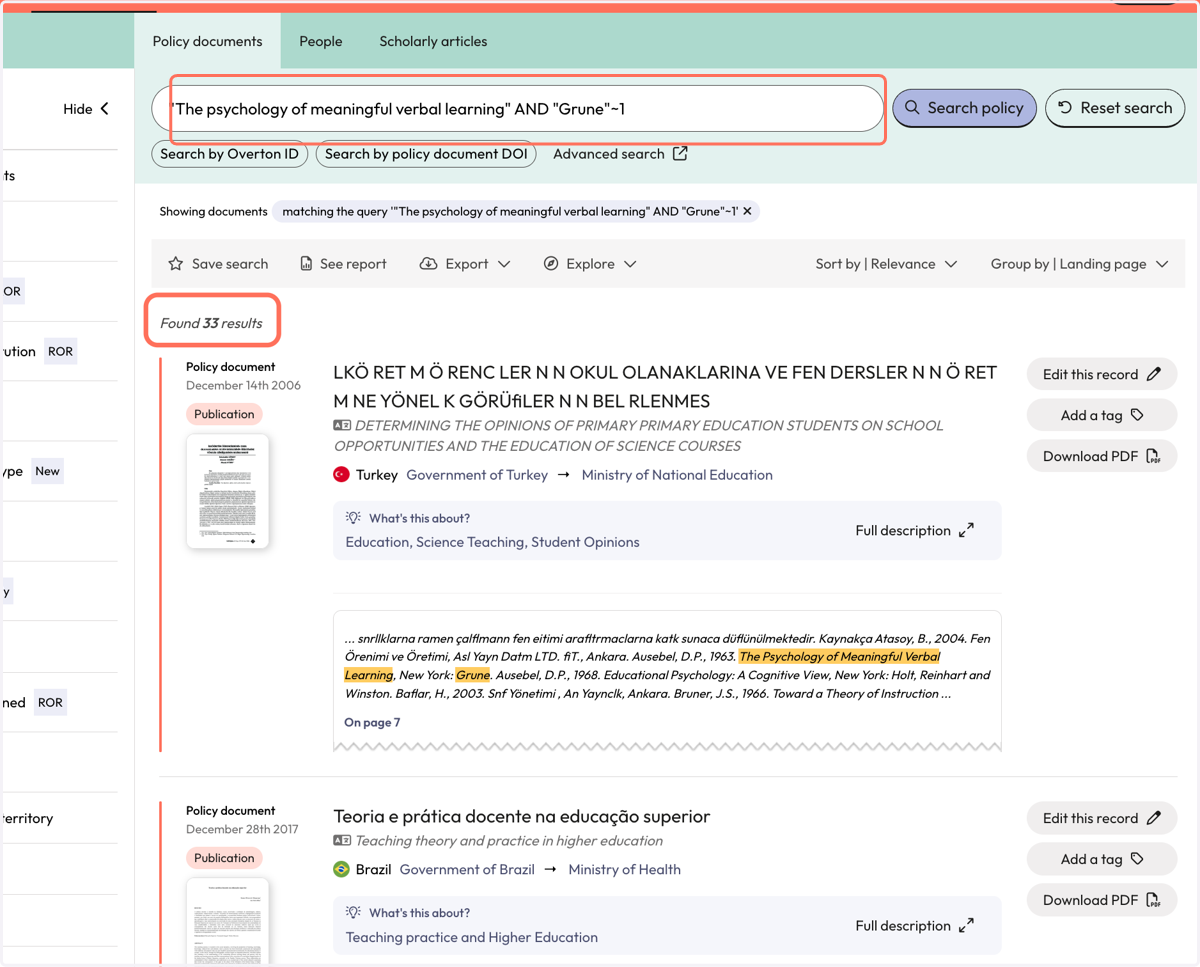Open the Scholarly articles tab
The height and width of the screenshot is (967, 1200).
coord(433,41)
